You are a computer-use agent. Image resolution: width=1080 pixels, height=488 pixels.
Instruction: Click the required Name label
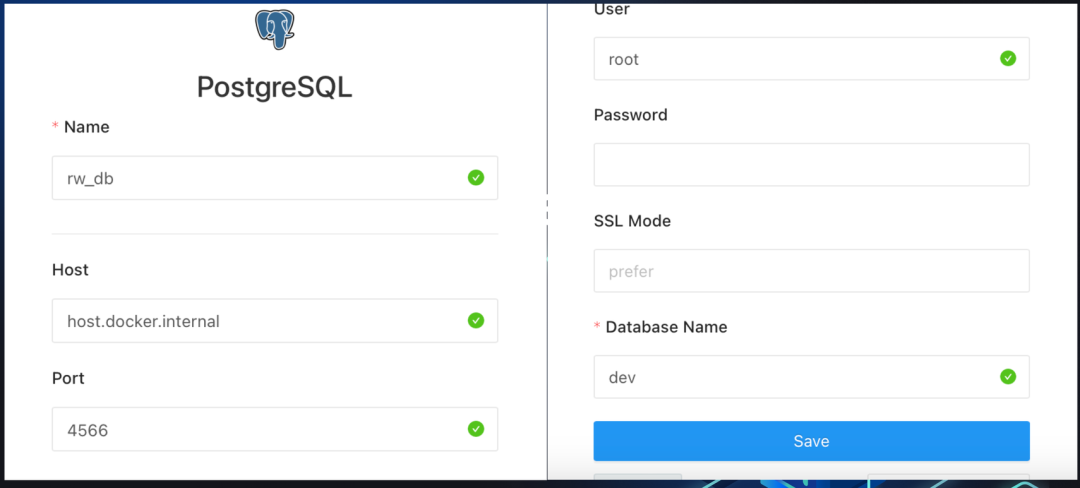click(86, 127)
